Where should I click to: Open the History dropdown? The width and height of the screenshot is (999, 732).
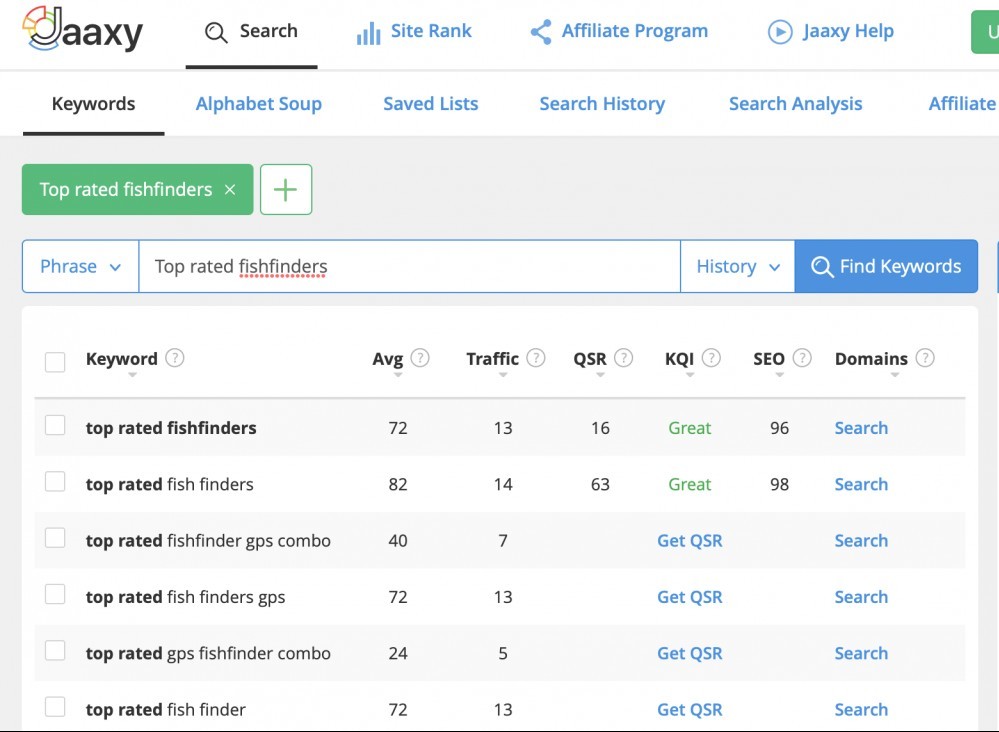click(x=738, y=266)
